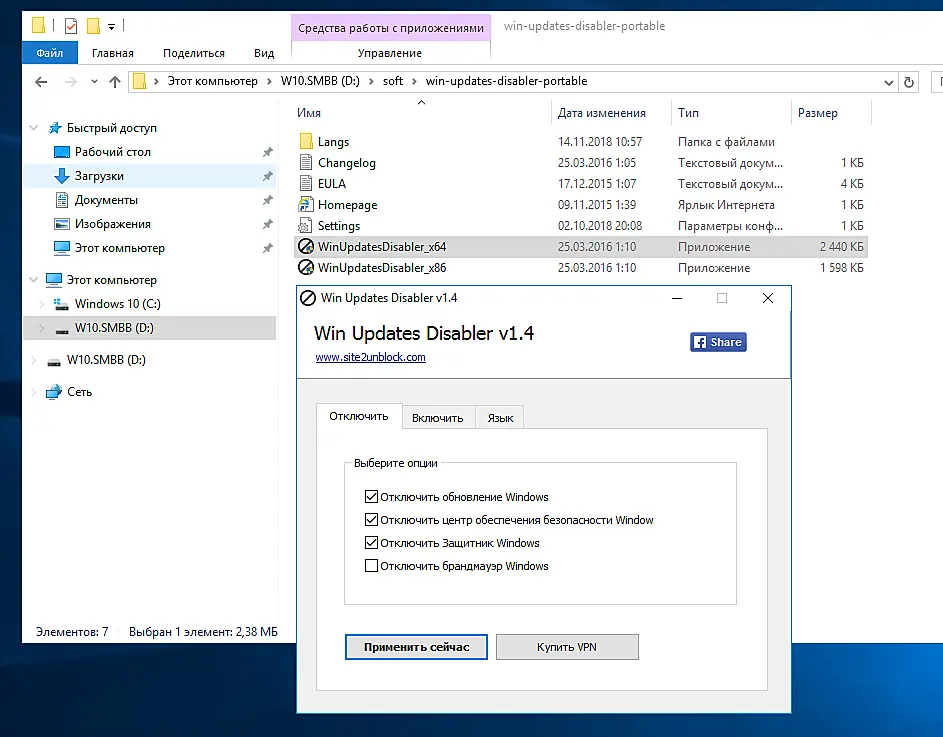Enable Отключить брандмауэр Windows checkbox

click(x=371, y=566)
